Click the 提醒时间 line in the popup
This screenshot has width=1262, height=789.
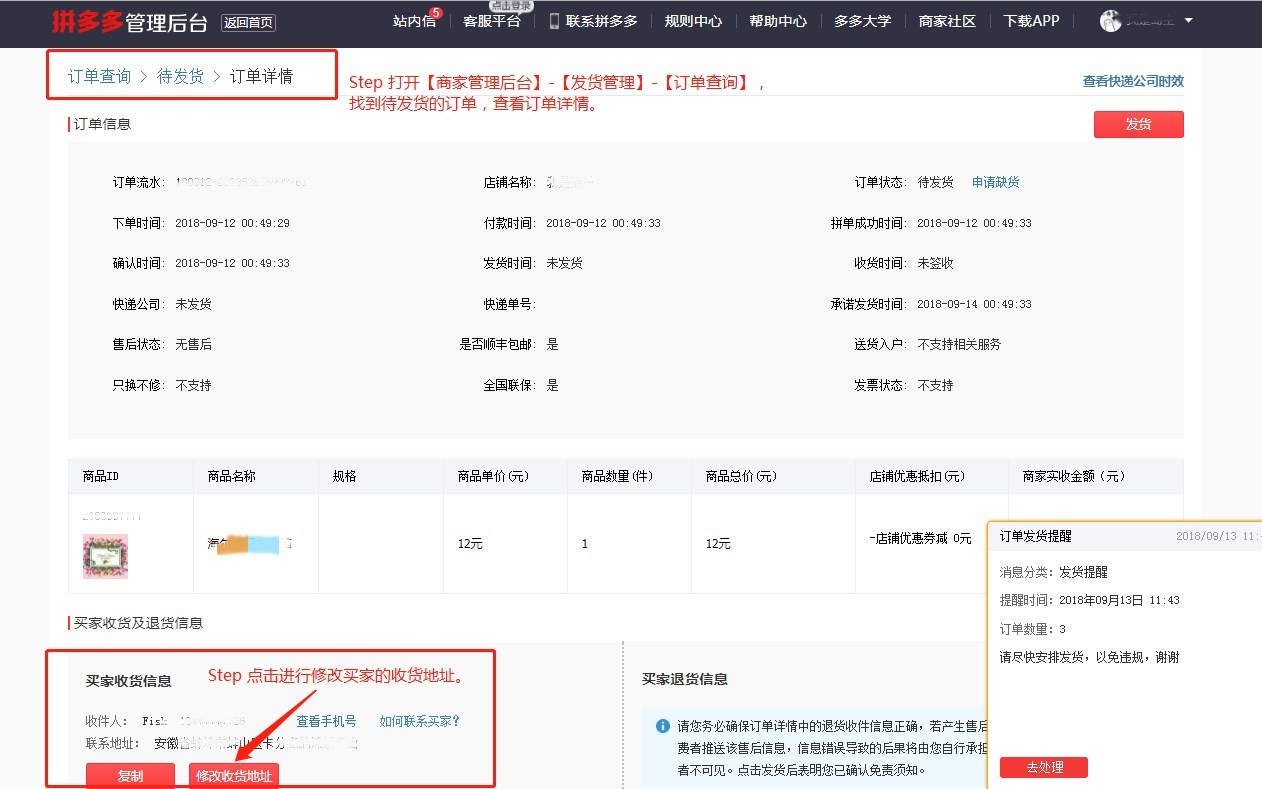tap(1090, 600)
